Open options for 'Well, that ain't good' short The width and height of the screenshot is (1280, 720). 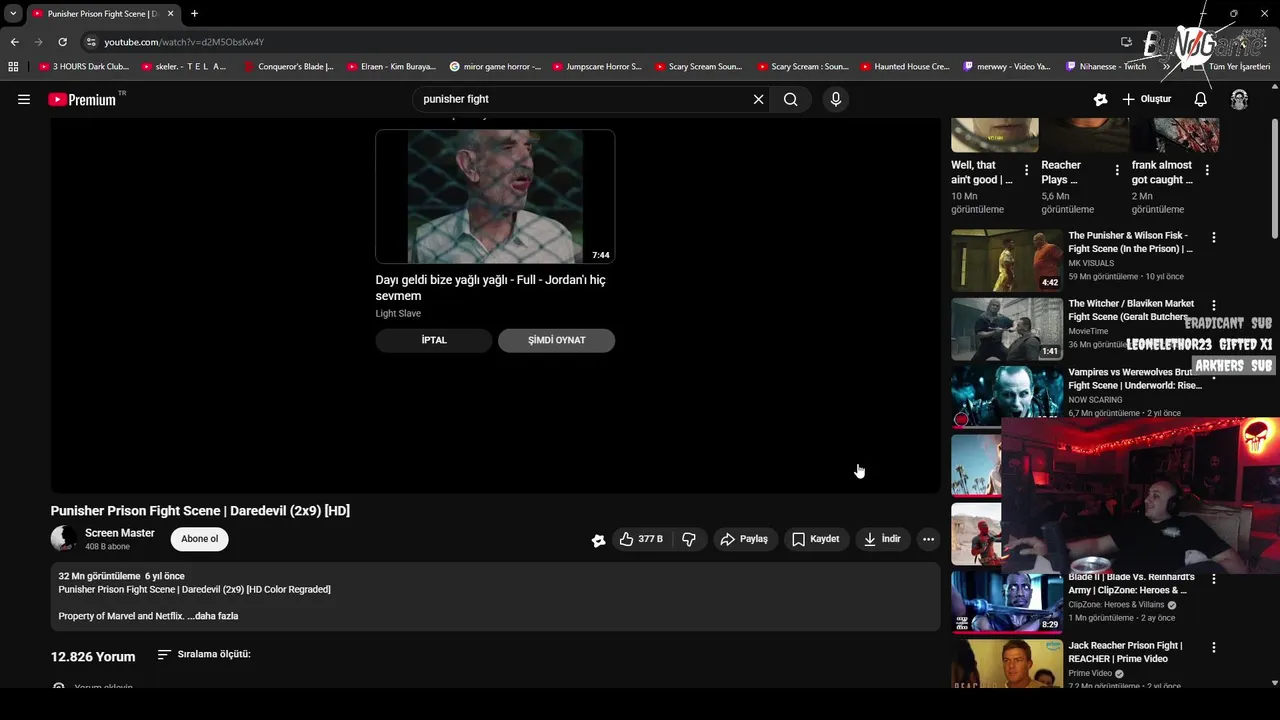click(1026, 170)
